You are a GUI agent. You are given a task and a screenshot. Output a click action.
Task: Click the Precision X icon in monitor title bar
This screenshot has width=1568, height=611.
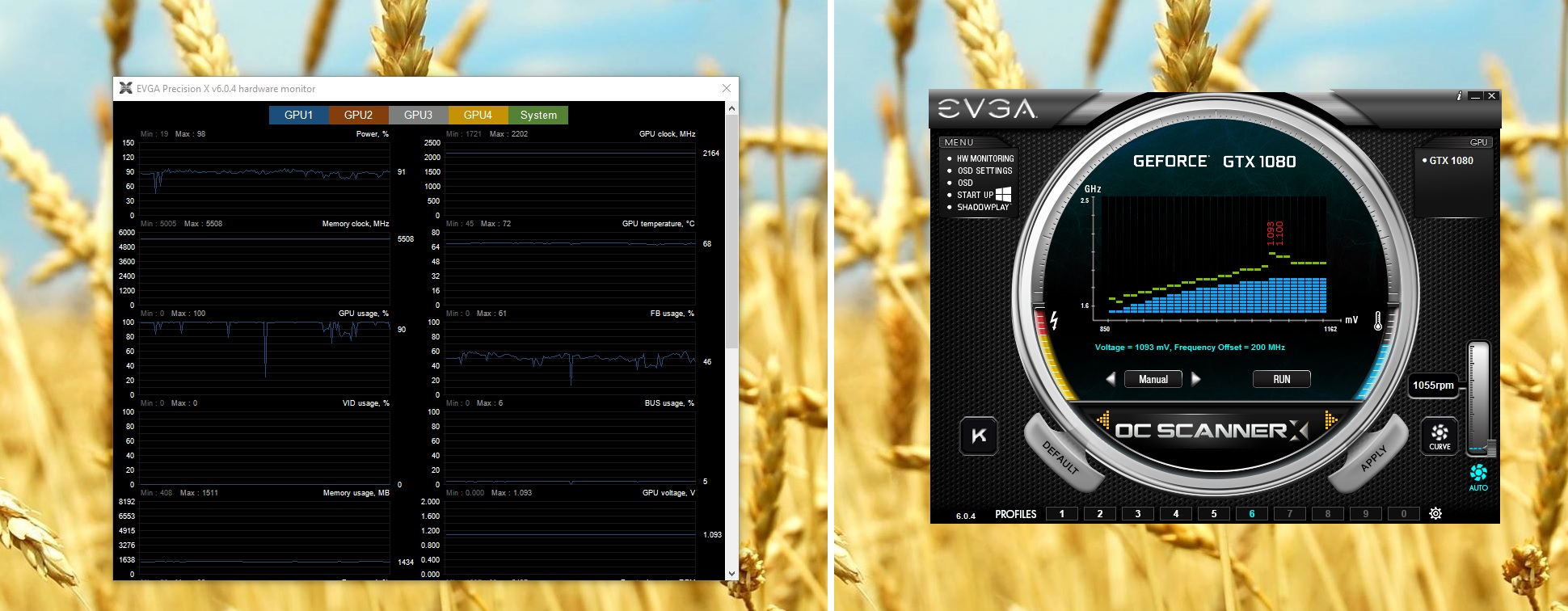tap(125, 88)
